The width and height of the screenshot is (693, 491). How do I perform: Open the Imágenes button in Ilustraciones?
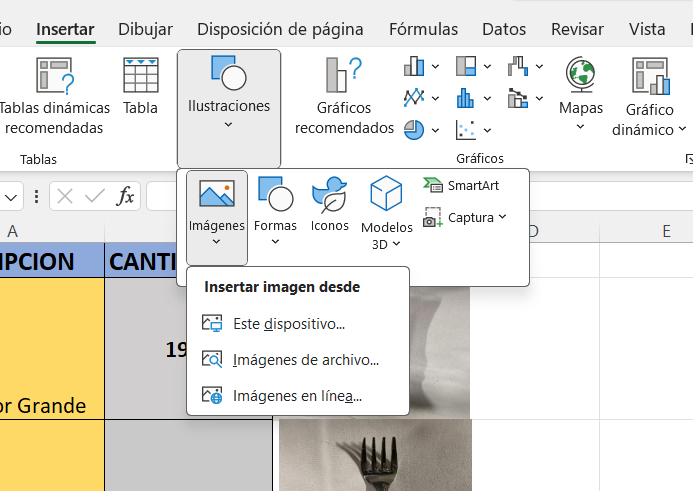point(217,217)
